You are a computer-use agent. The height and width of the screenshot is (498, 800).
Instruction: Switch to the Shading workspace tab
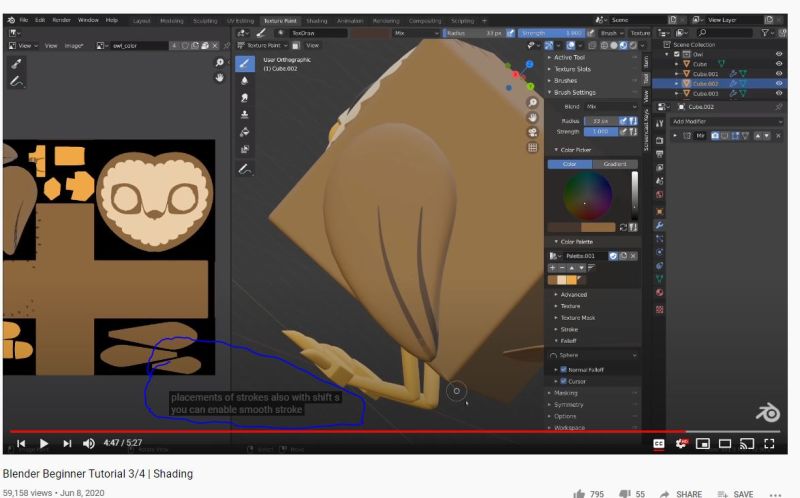316,21
